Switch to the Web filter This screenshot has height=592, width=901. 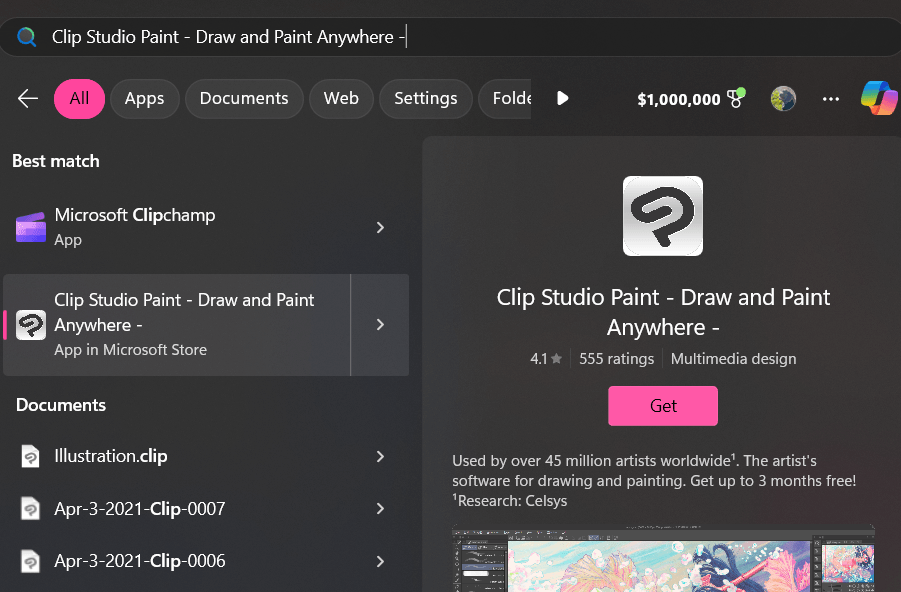[341, 99]
